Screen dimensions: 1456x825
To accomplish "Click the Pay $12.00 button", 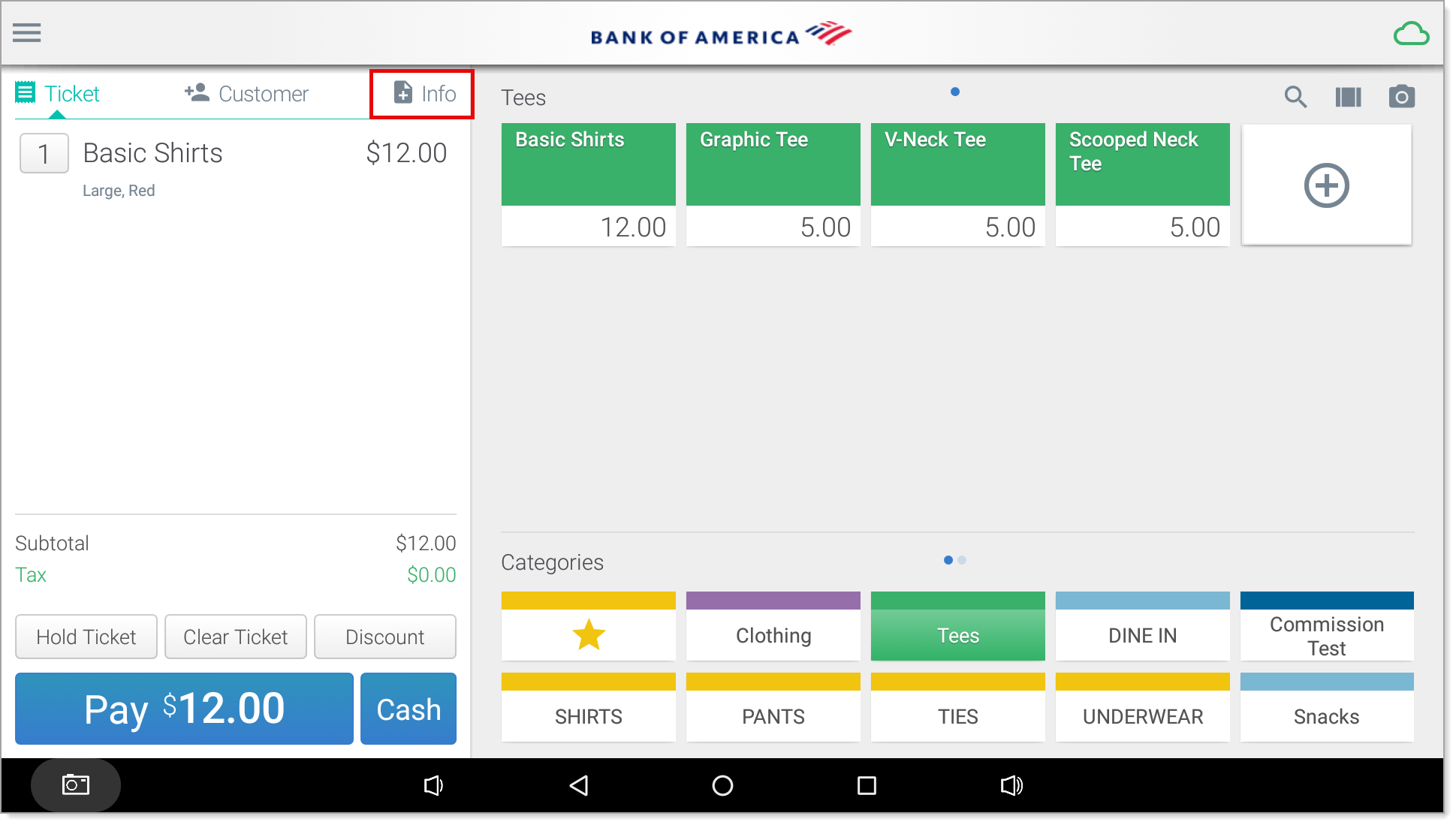I will 183,710.
